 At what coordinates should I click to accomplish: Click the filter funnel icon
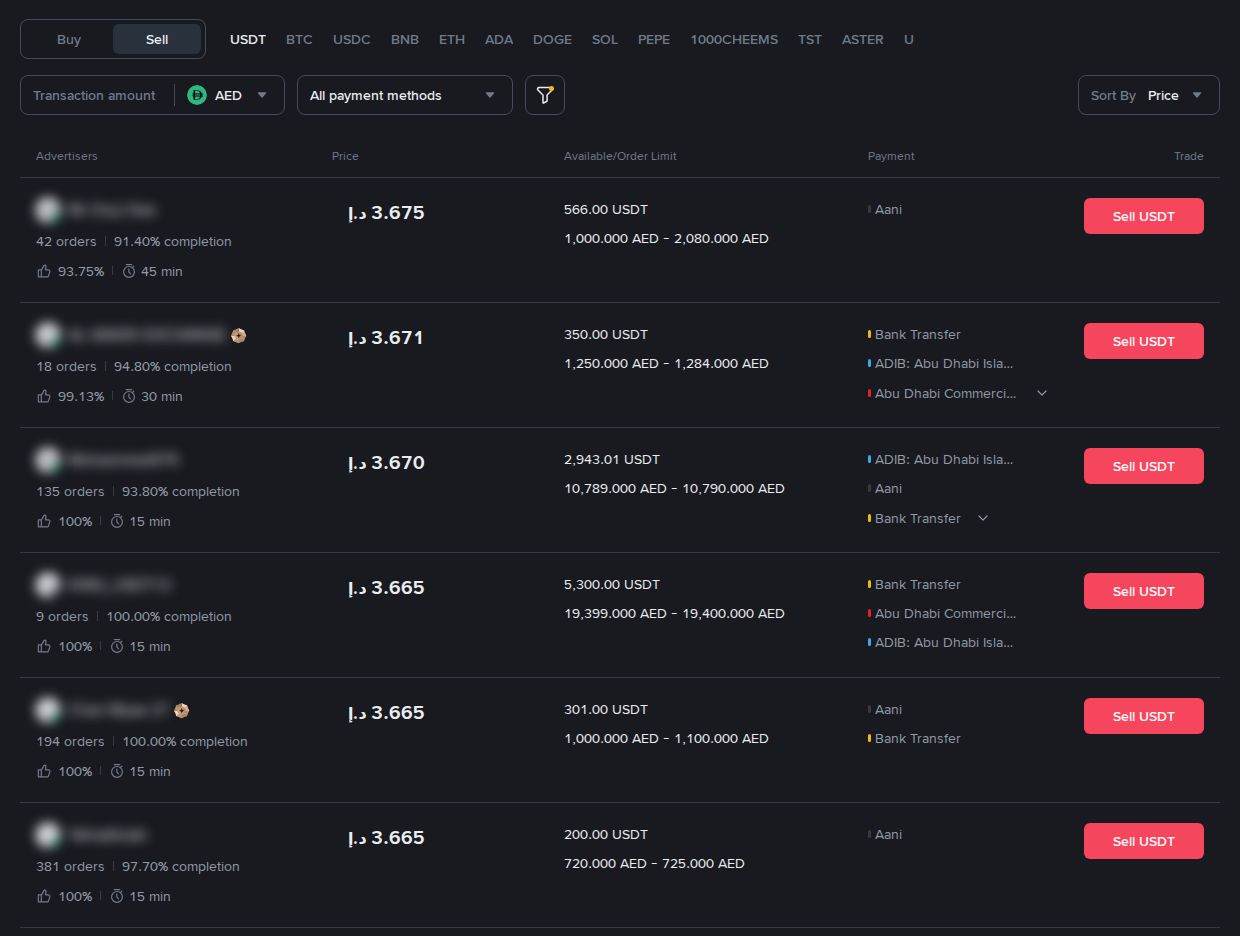pyautogui.click(x=544, y=95)
